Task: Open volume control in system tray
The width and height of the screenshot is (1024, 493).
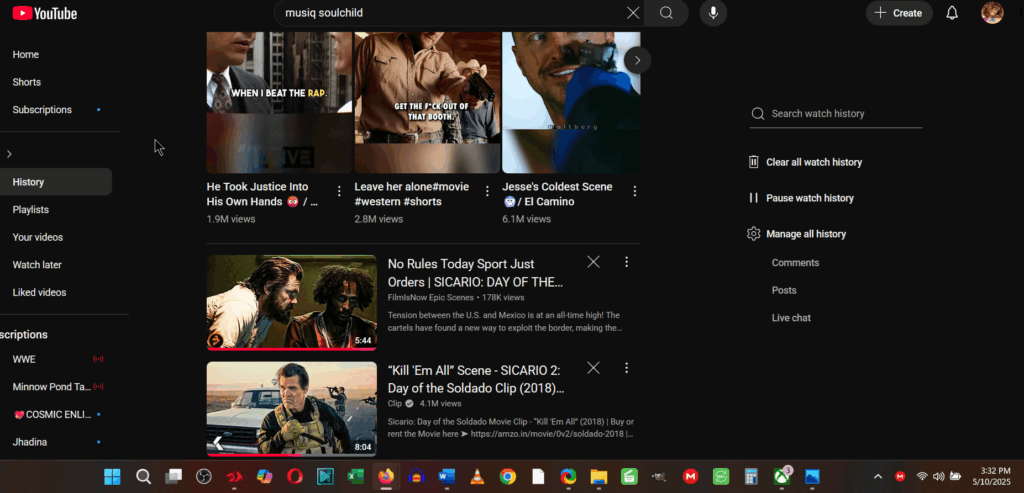Action: coord(939,477)
